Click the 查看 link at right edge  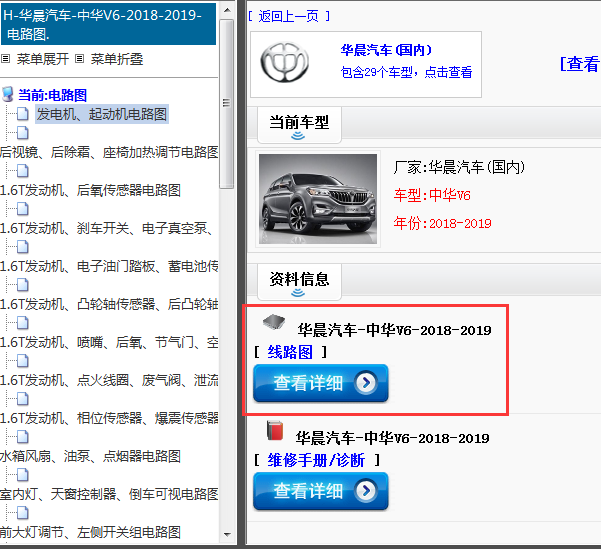(x=580, y=64)
